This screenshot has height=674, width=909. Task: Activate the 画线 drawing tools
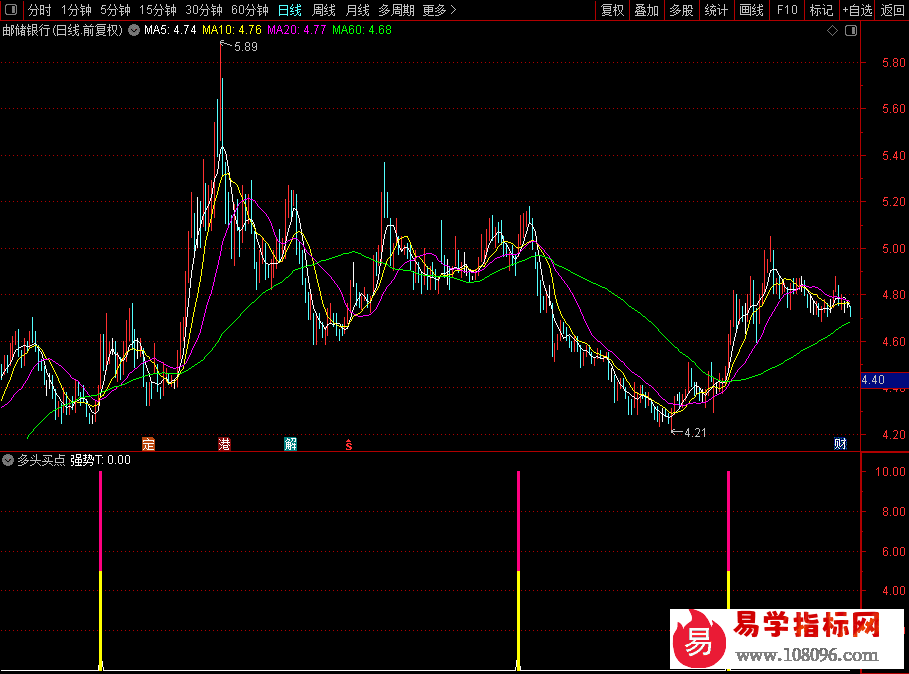pyautogui.click(x=751, y=10)
